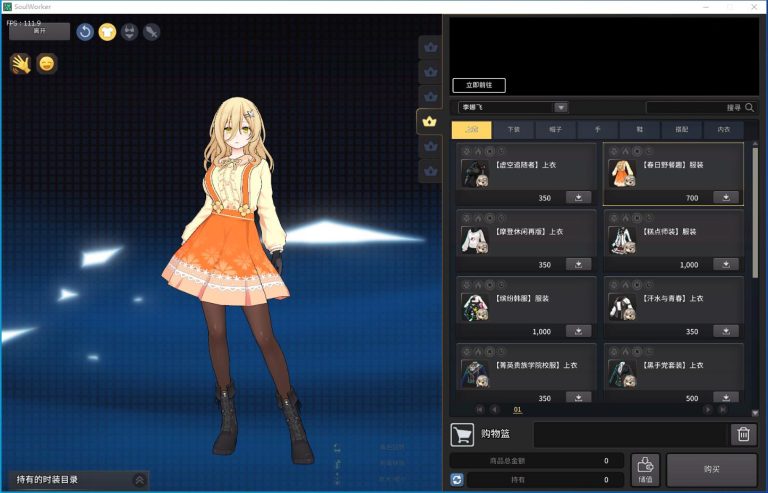768x493 pixels.
Task: Preview the 【汗水与青春】上衣 thumbnail
Action: coord(622,307)
